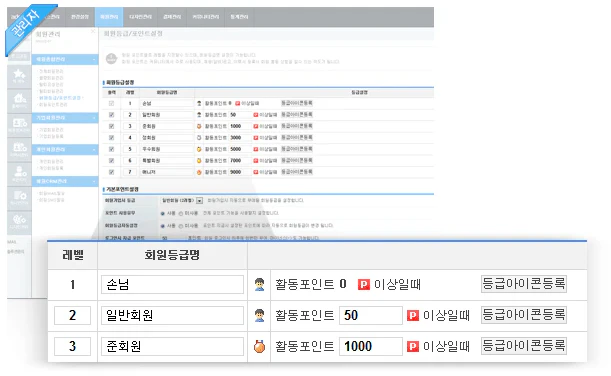Click the grade icon in the 정회원 row
The image size is (611, 376).
point(199,138)
